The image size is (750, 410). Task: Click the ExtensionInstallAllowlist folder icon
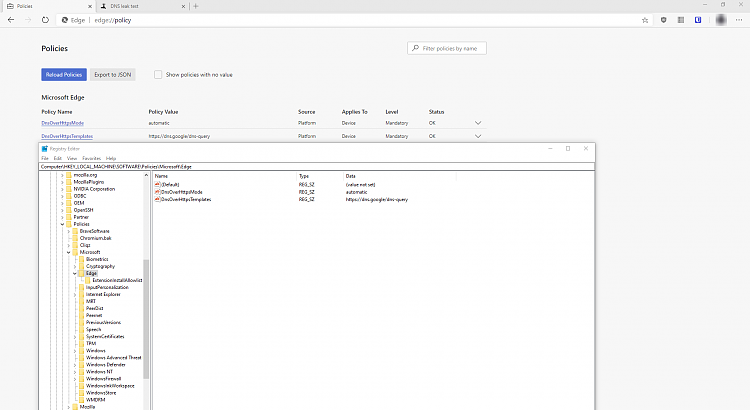click(88, 280)
